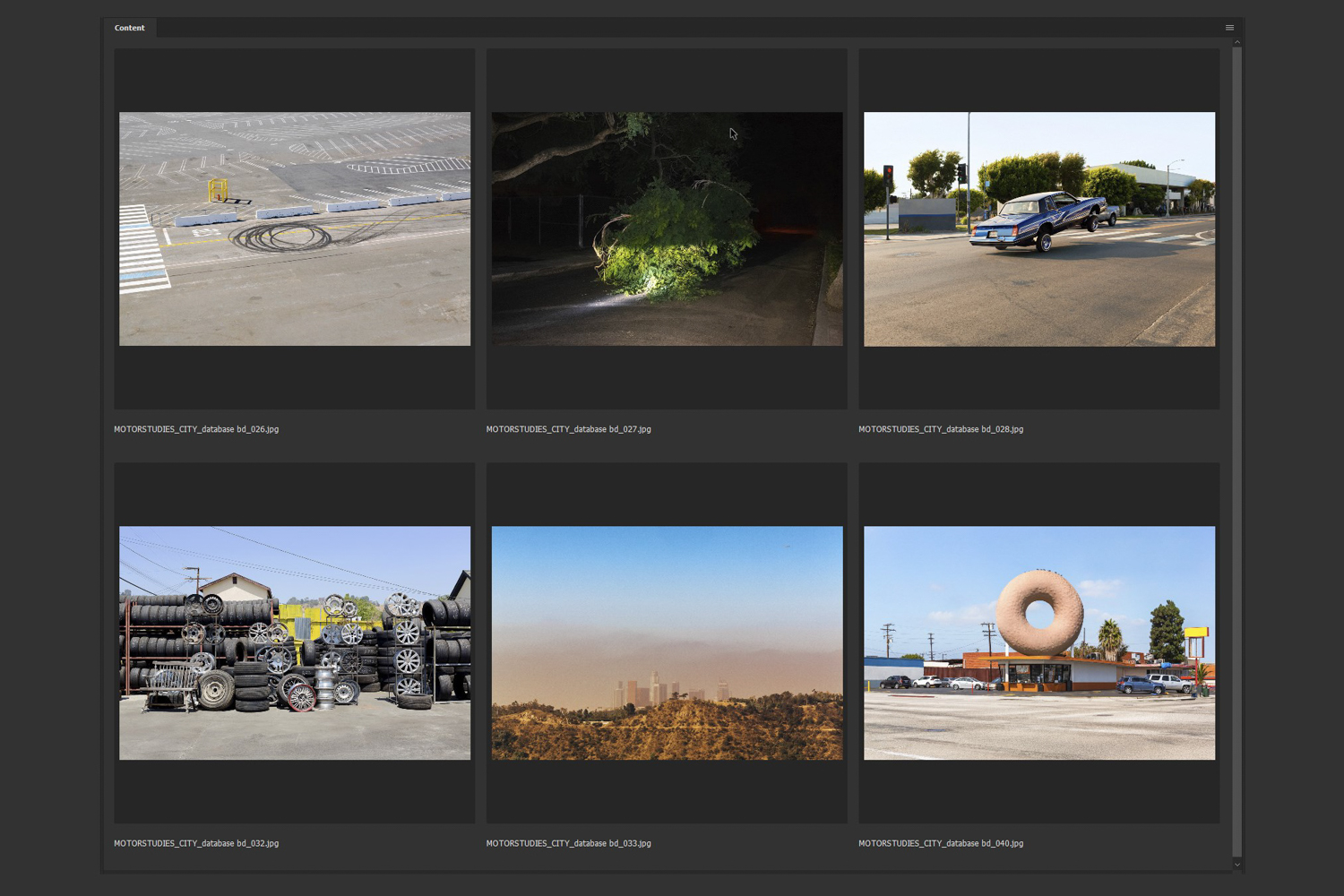Select the stacked tires and rims thumbnail
Image resolution: width=1344 pixels, height=896 pixels.
tap(295, 642)
